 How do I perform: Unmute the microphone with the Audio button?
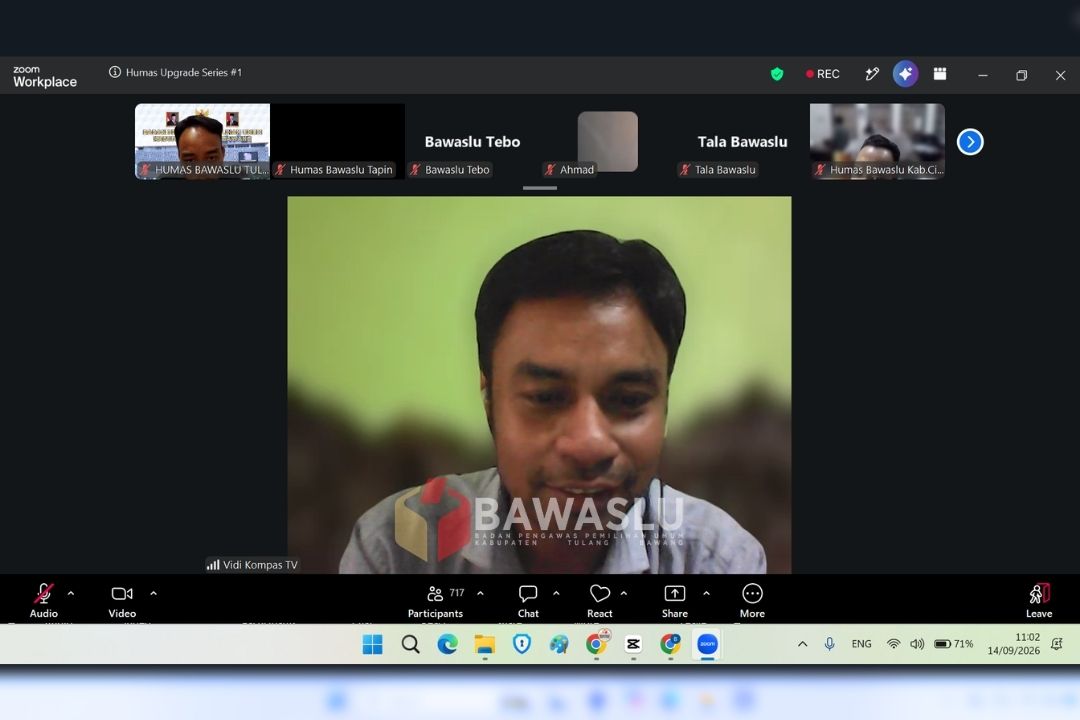click(x=43, y=600)
